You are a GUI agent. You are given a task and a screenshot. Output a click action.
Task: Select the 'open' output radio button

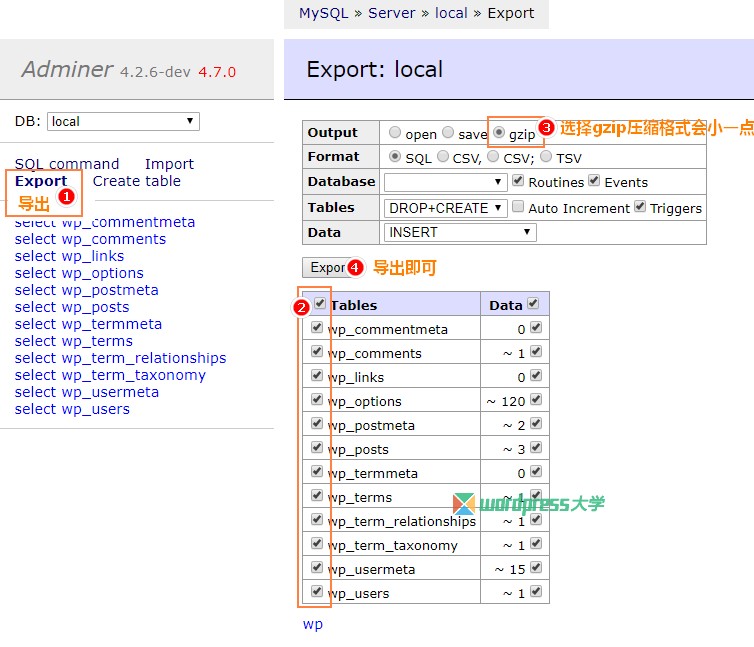[x=395, y=132]
